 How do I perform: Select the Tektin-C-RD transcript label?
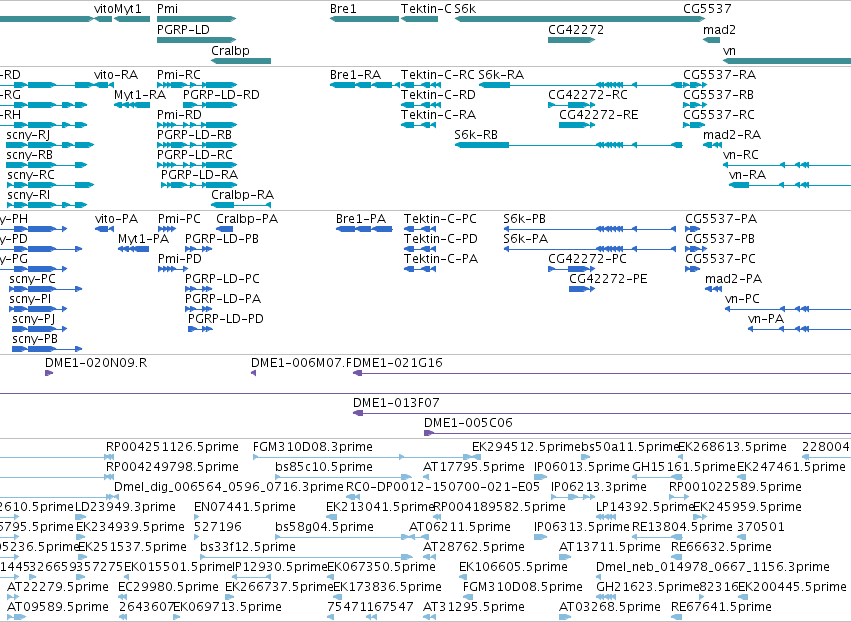coord(438,95)
